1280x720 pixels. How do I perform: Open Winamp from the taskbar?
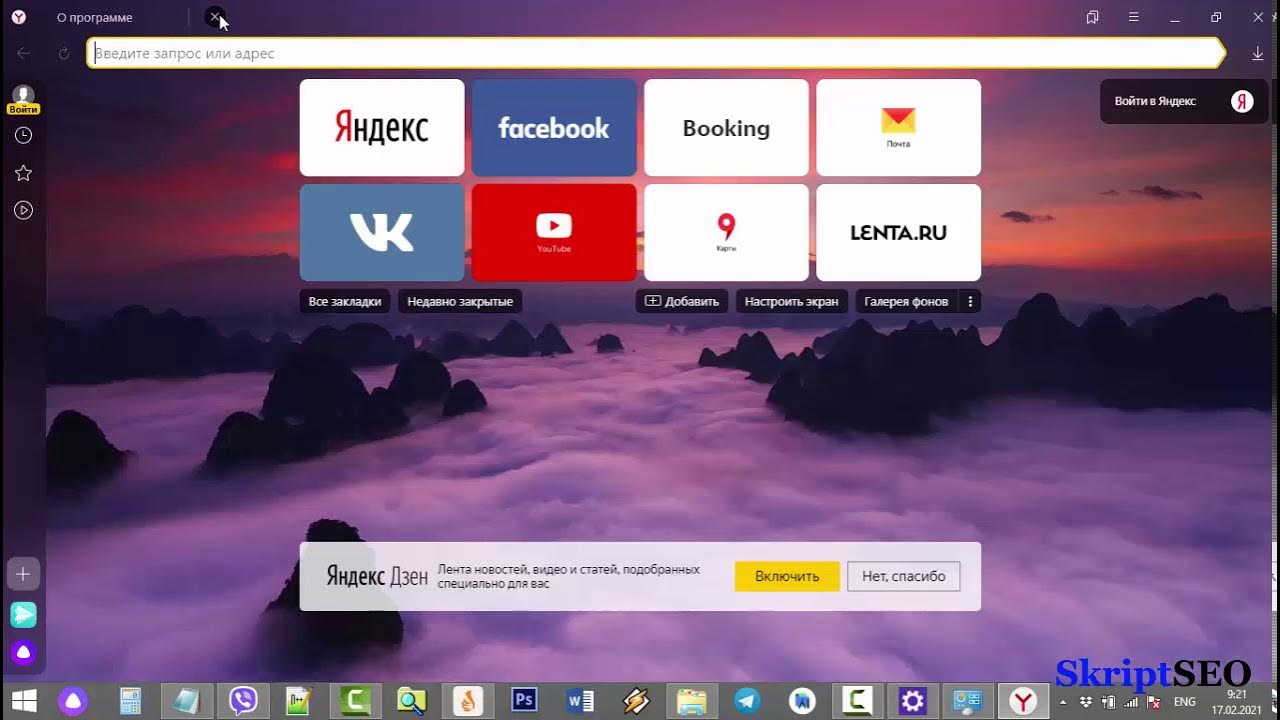[x=636, y=701]
